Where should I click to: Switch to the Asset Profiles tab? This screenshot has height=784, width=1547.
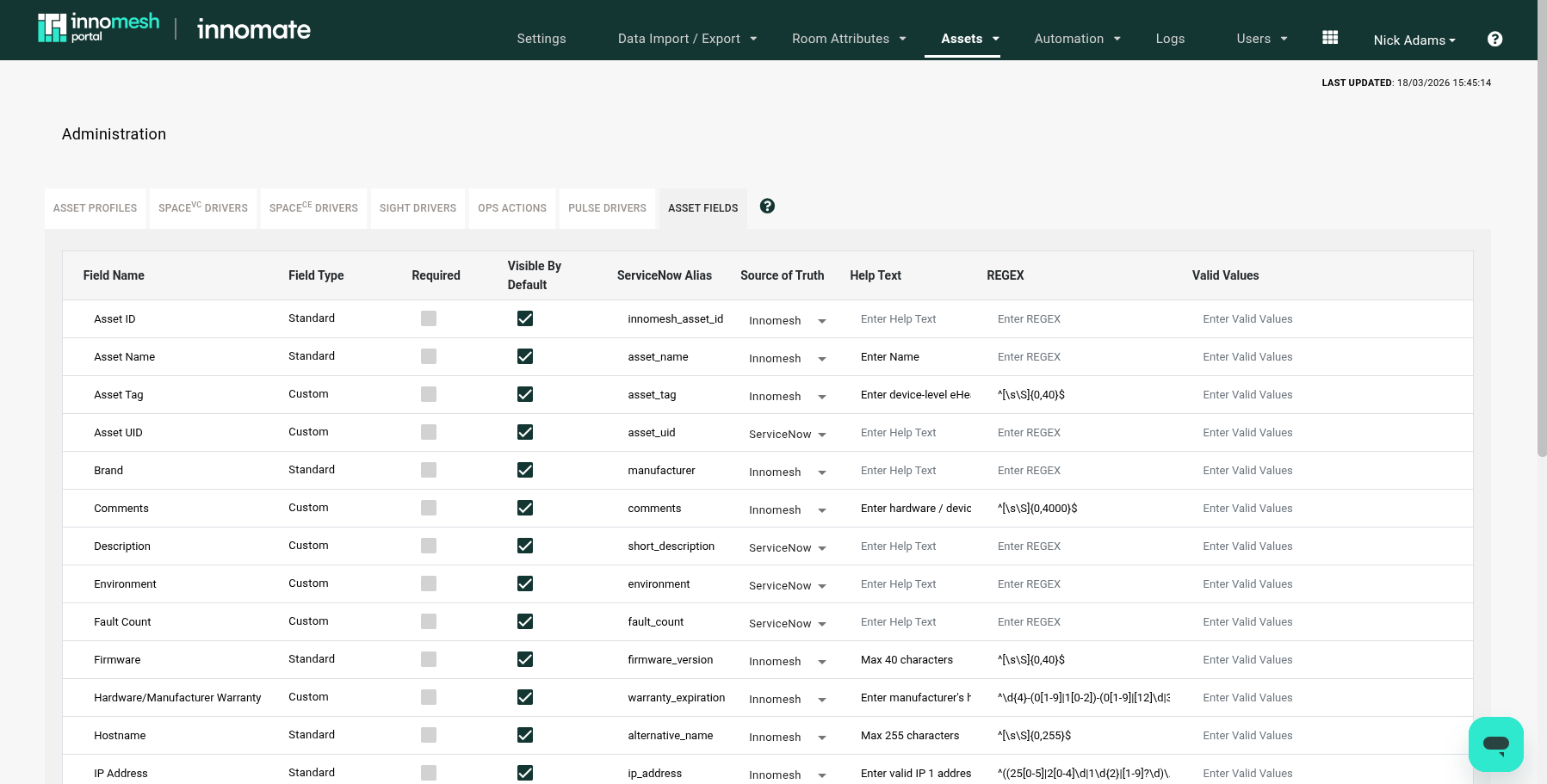pyautogui.click(x=95, y=208)
